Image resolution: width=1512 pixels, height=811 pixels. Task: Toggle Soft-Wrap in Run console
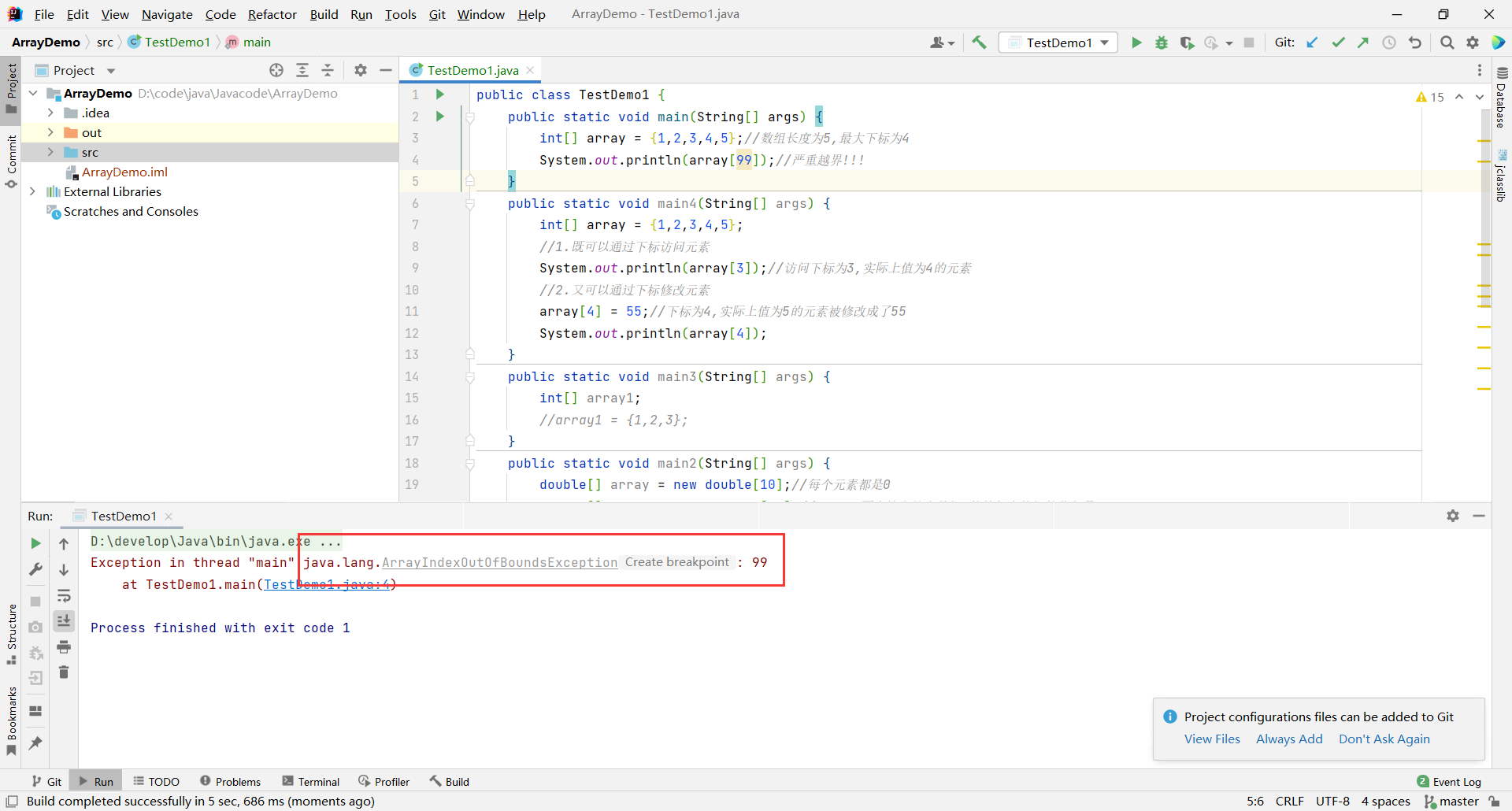coord(64,595)
